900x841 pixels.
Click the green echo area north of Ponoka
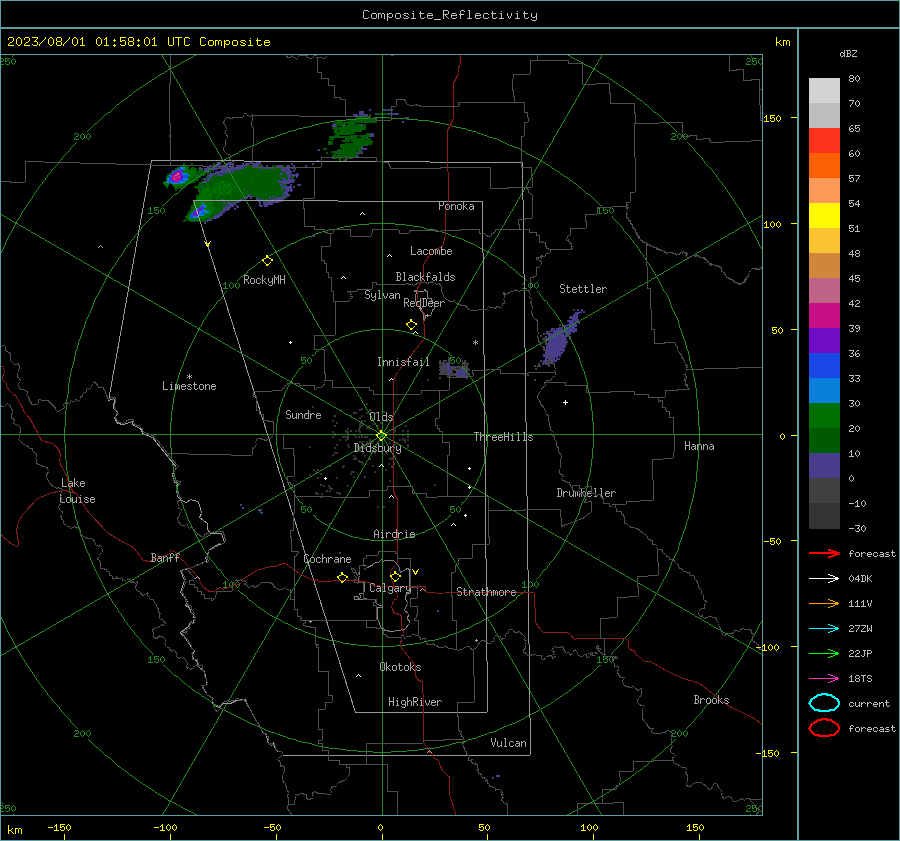click(x=350, y=139)
